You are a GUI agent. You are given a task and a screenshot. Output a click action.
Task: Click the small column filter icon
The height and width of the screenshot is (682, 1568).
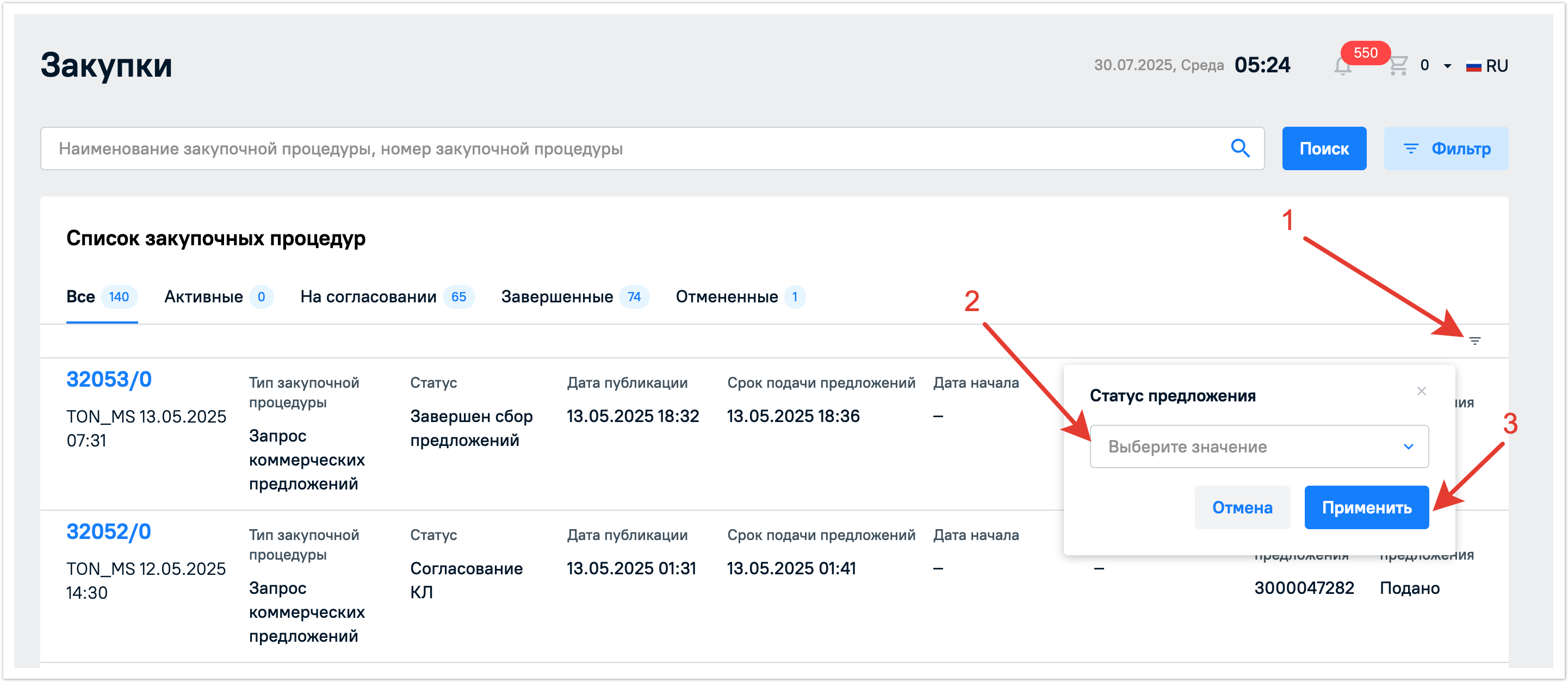click(1474, 340)
